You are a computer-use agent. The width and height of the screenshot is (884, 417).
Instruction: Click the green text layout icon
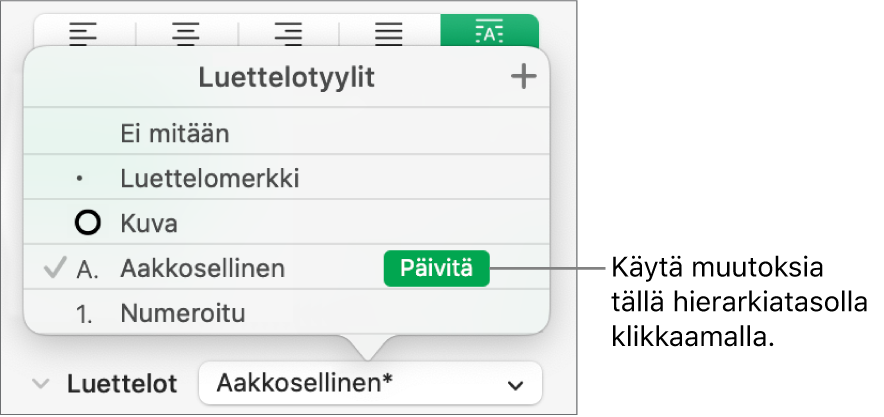pos(489,32)
